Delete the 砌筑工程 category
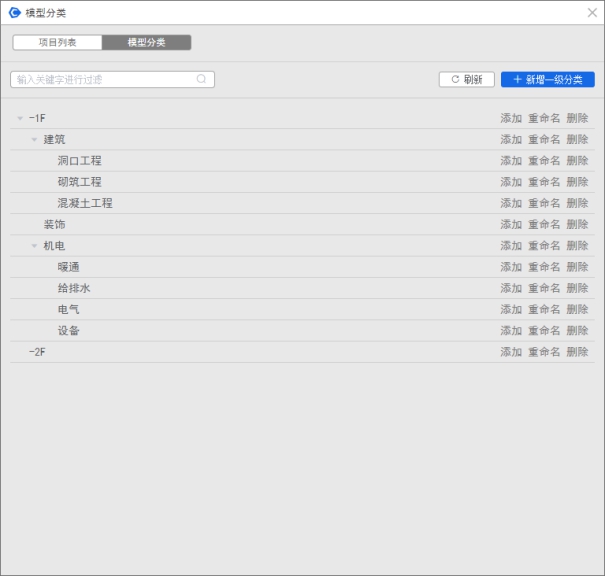Viewport: 605px width, 577px height. click(x=577, y=182)
